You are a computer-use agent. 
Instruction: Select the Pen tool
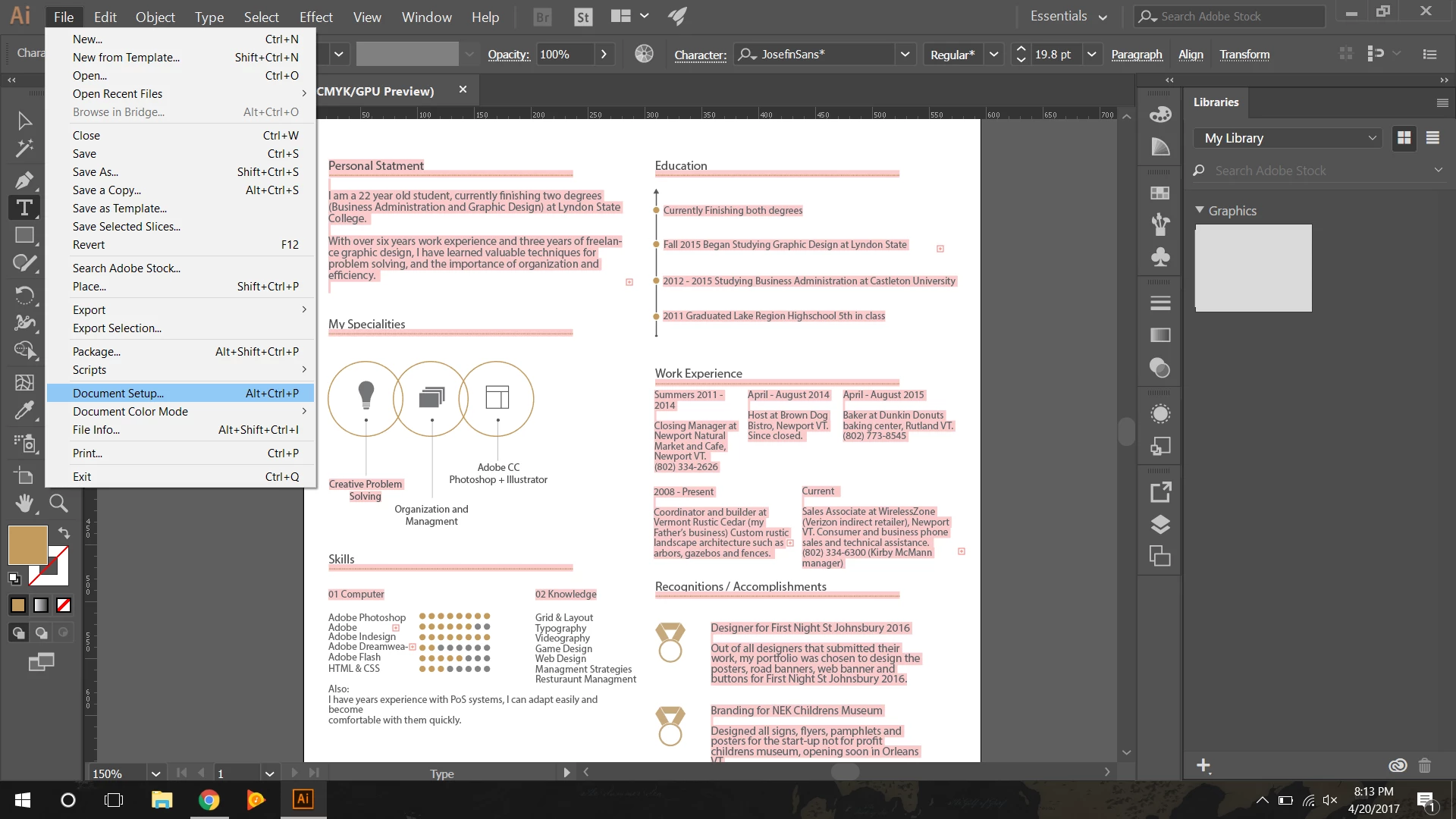[24, 180]
